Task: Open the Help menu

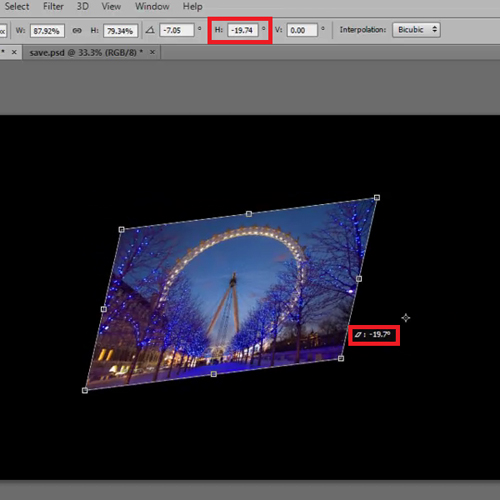Action: pyautogui.click(x=192, y=6)
